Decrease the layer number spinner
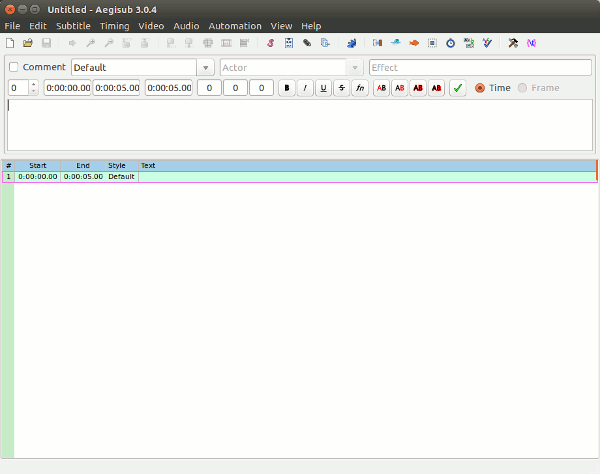 pos(34,91)
